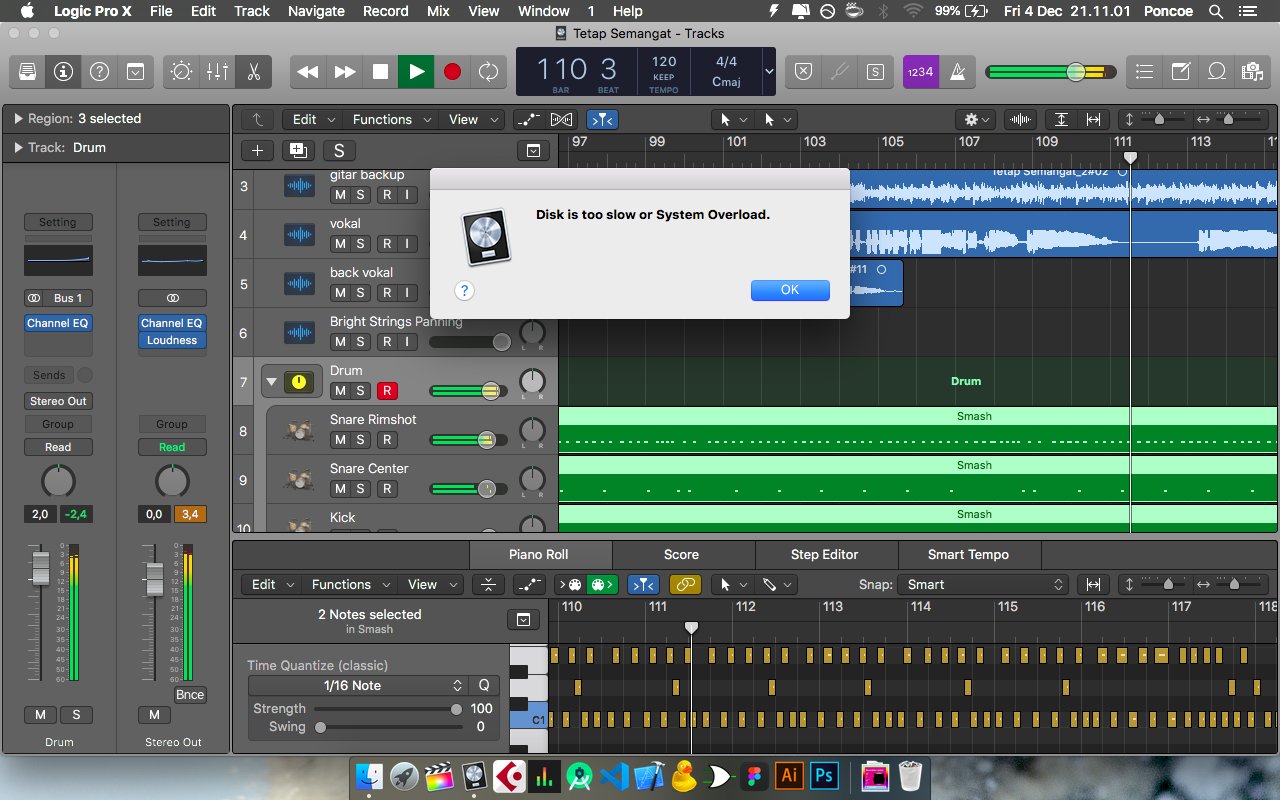Click the Vertical Auto Zoom icon
This screenshot has height=800, width=1280.
pos(1061,119)
